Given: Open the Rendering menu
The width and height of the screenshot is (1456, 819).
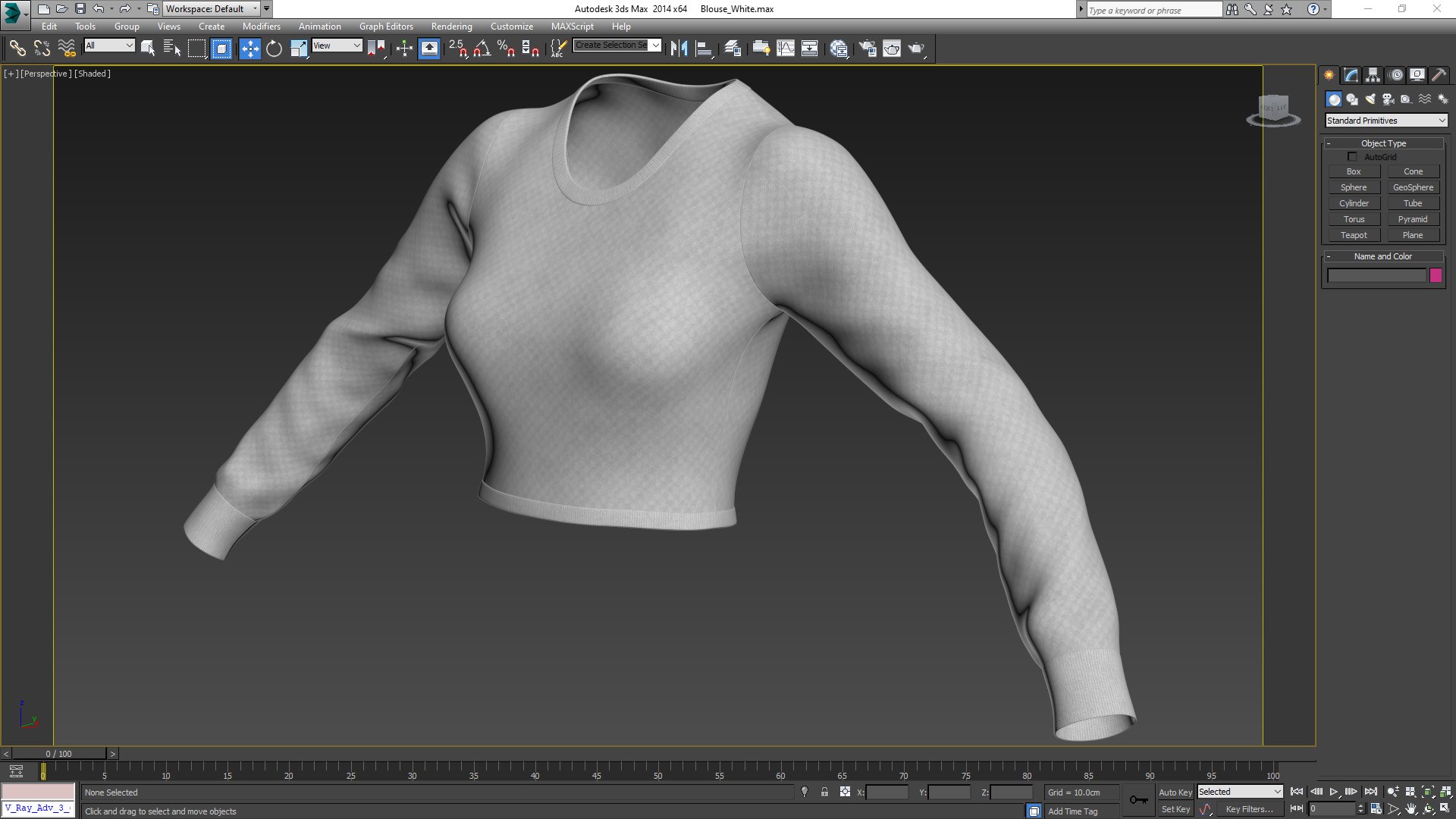Looking at the screenshot, I should pos(451,27).
